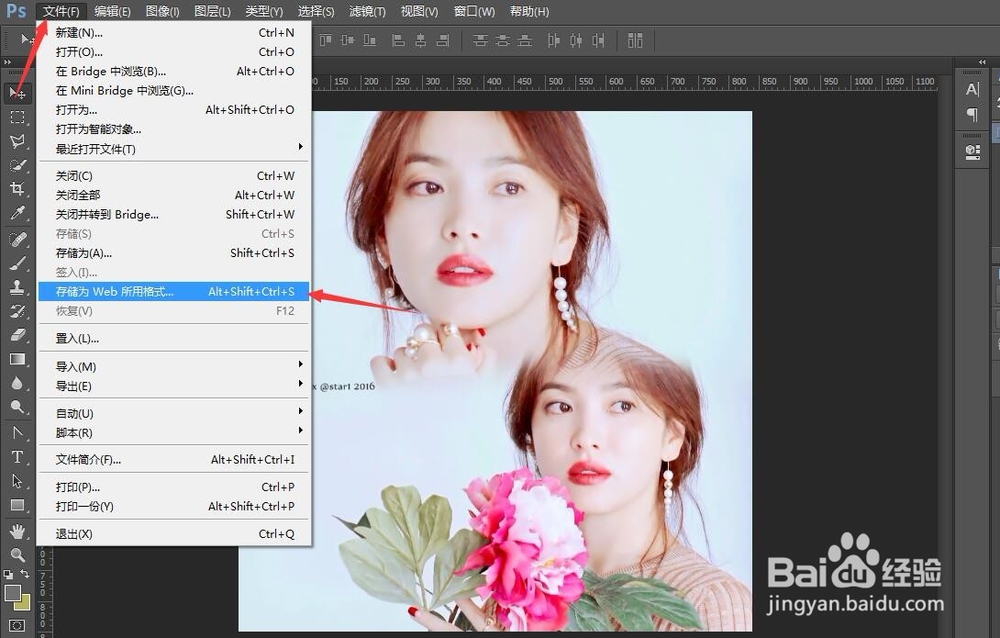The height and width of the screenshot is (638, 1000).
Task: Select the Eraser tool
Action: (17, 335)
